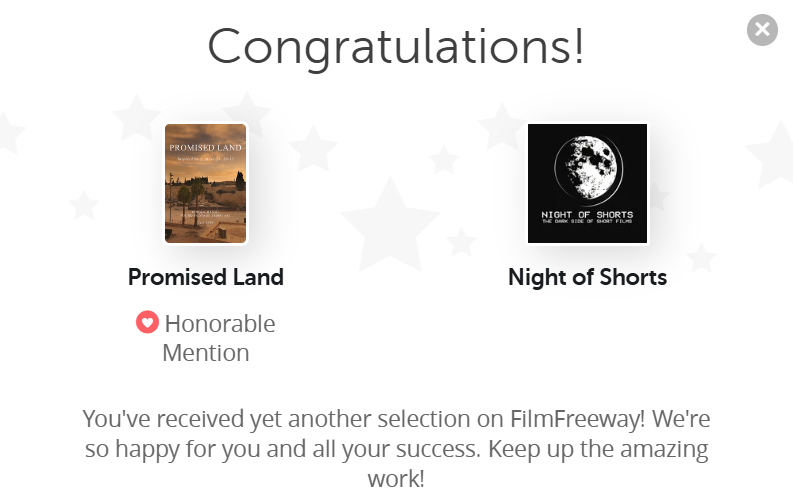Select the Honorable Mention award label
The image size is (793, 500).
206,338
